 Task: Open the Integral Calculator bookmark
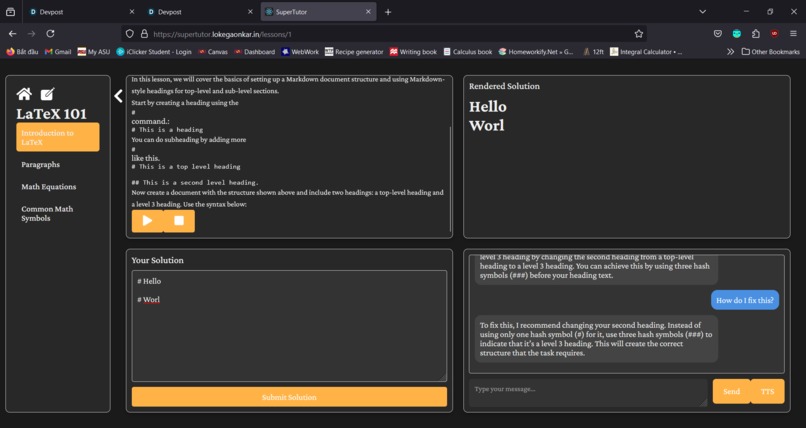[646, 52]
